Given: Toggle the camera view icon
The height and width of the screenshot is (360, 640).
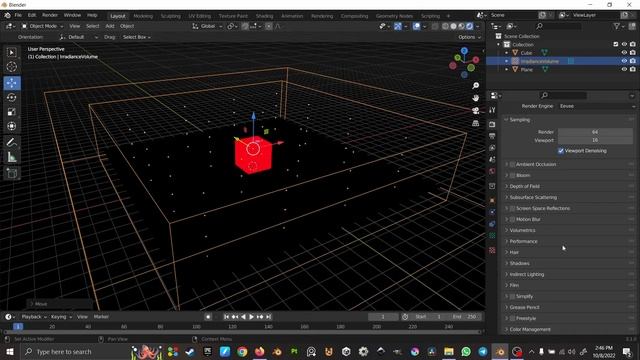Looking at the screenshot, I should (x=476, y=111).
